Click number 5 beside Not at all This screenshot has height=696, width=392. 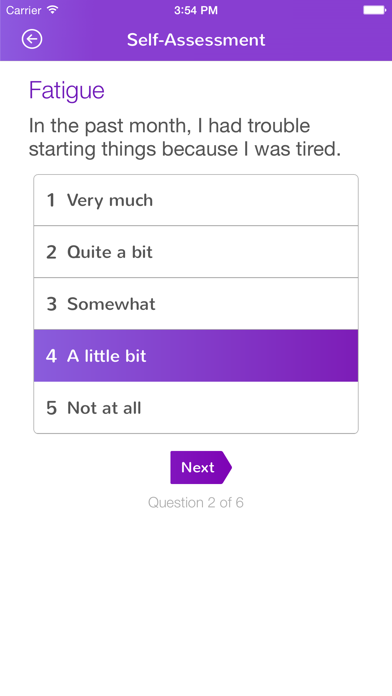(51, 408)
